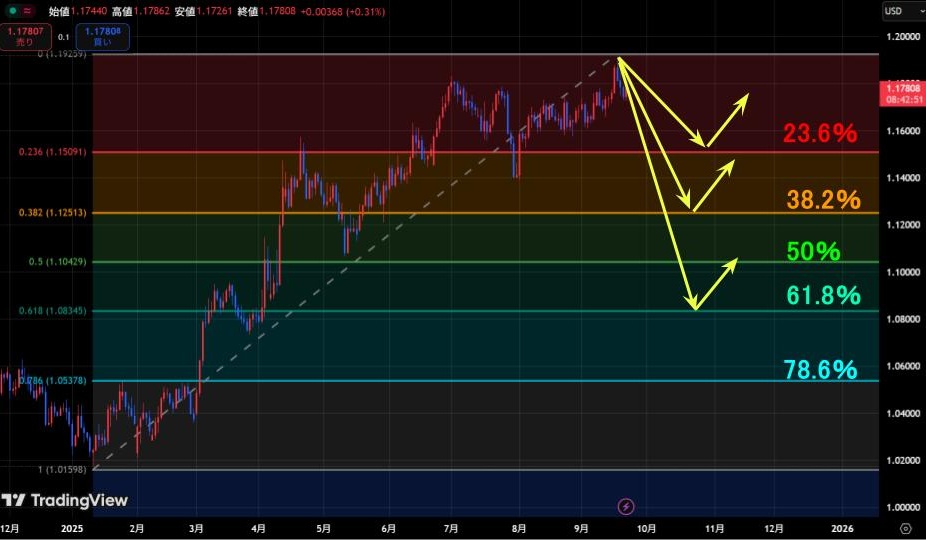The image size is (926, 540).
Task: Click the 78.6% text label
Action: (821, 370)
